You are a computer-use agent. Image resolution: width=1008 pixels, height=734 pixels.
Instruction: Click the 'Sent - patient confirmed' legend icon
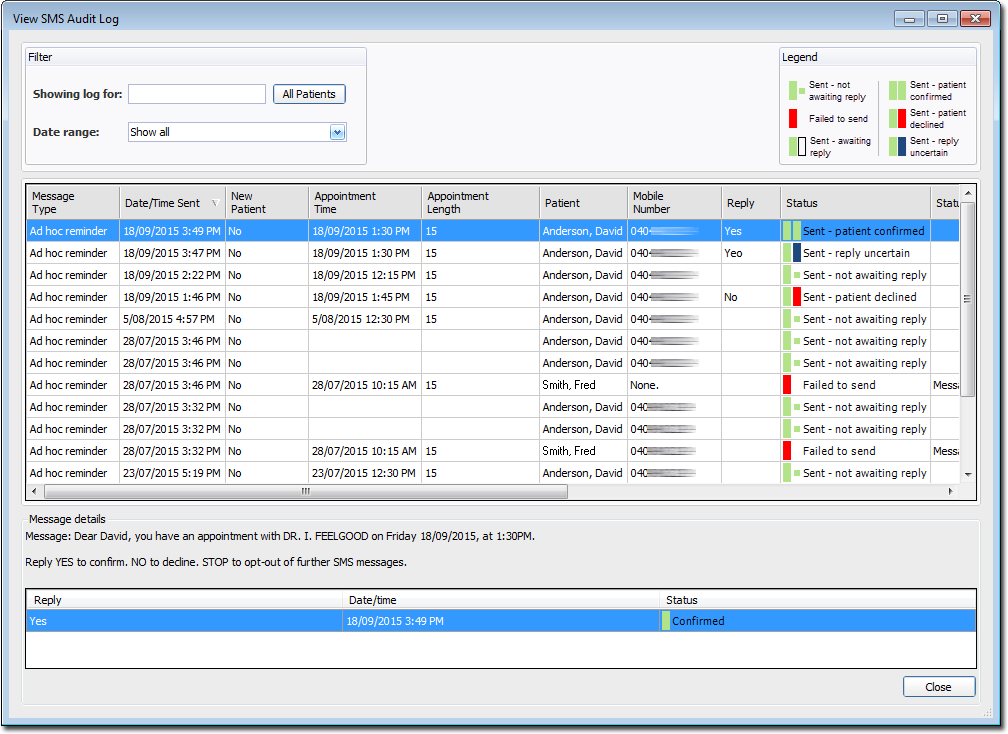(897, 91)
